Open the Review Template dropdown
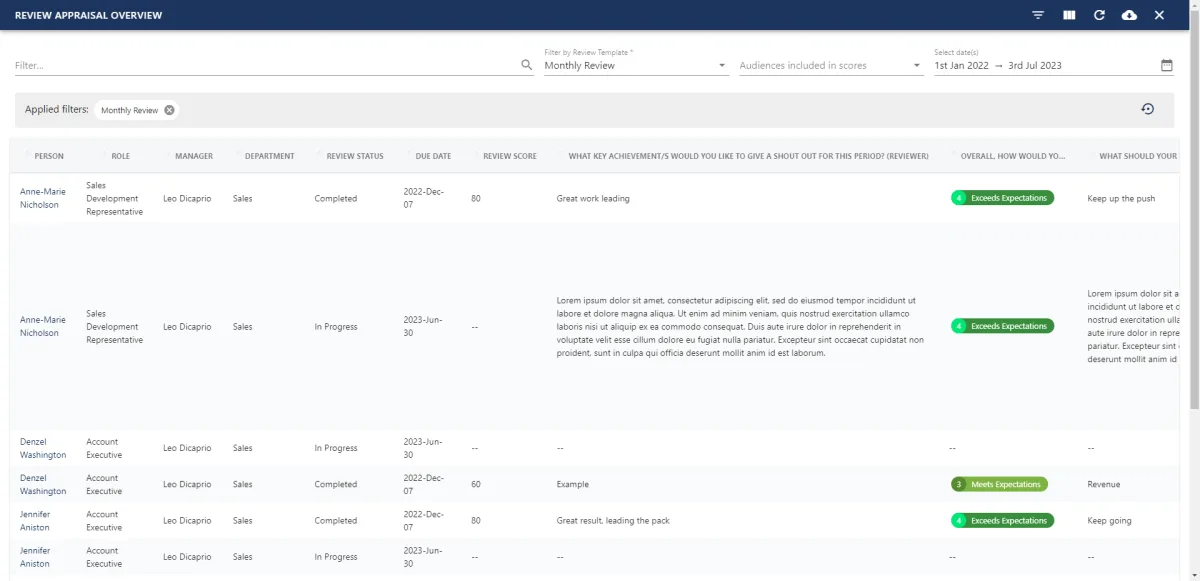 (635, 65)
